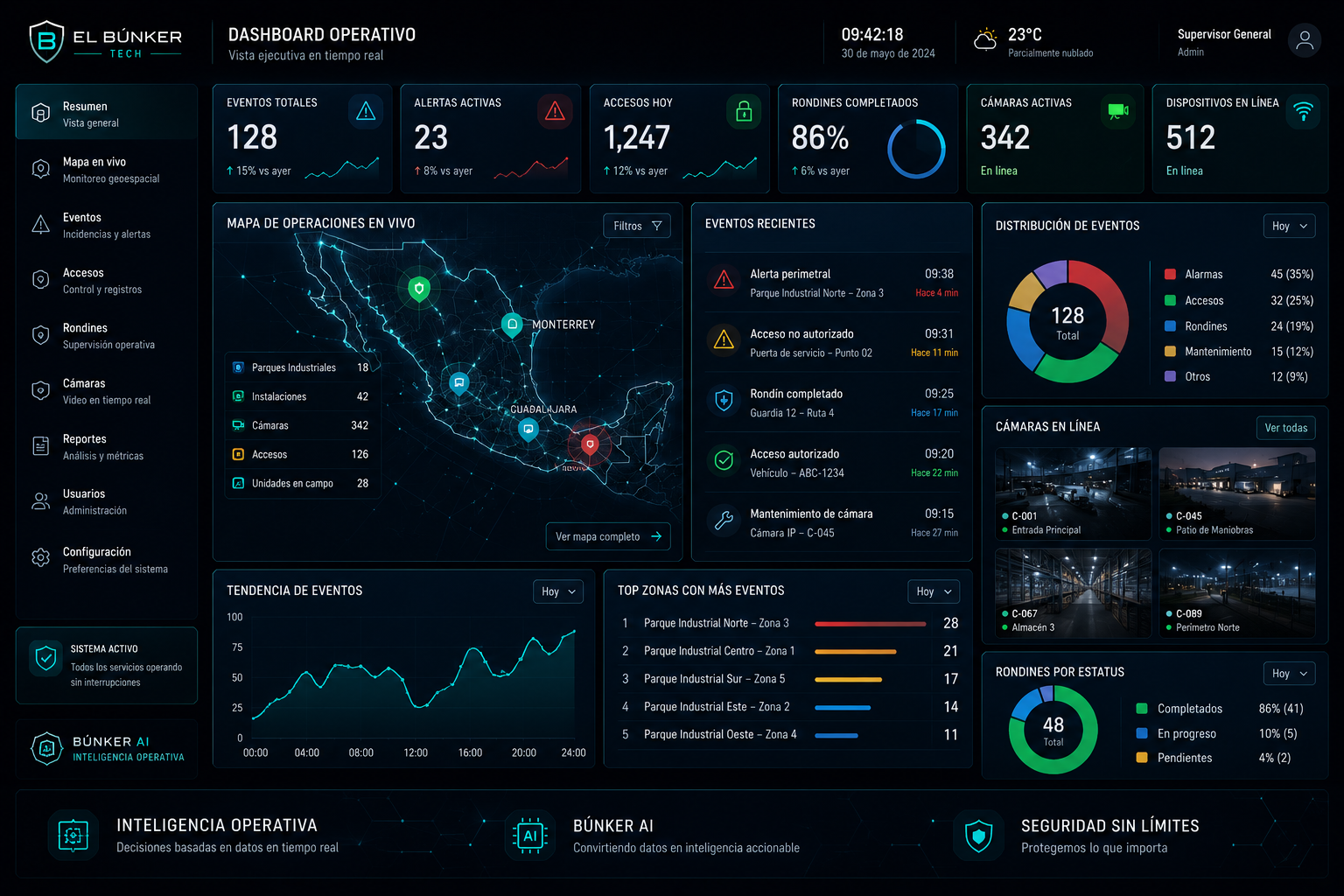Expand the Distribución de Eventos Hoy dropdown
1344x896 pixels.
pos(1289,226)
